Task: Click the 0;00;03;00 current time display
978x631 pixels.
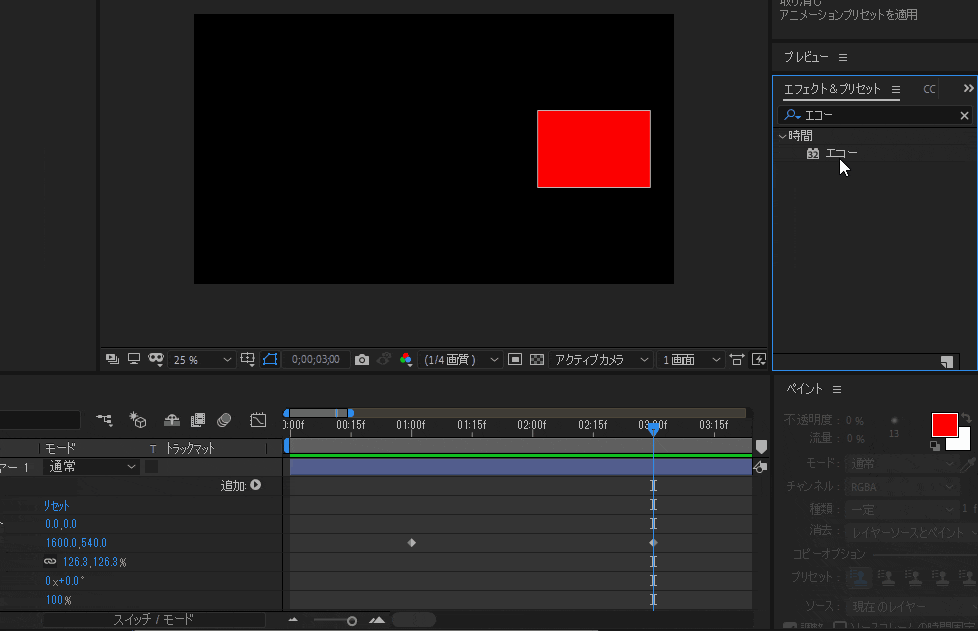Action: 316,360
